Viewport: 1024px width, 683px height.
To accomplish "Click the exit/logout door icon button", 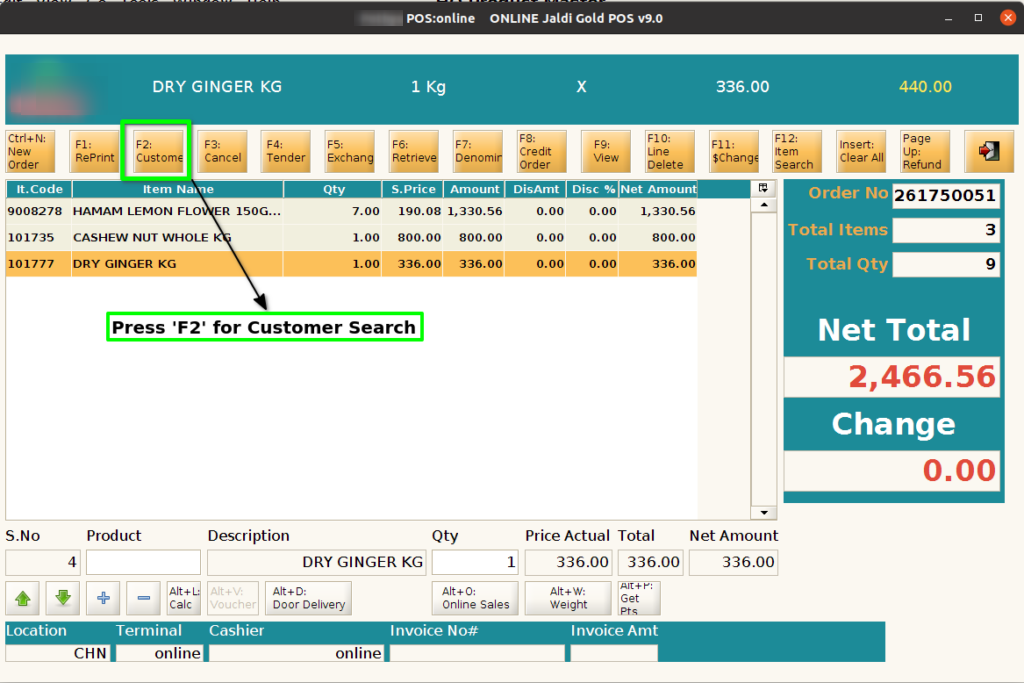I will [989, 151].
